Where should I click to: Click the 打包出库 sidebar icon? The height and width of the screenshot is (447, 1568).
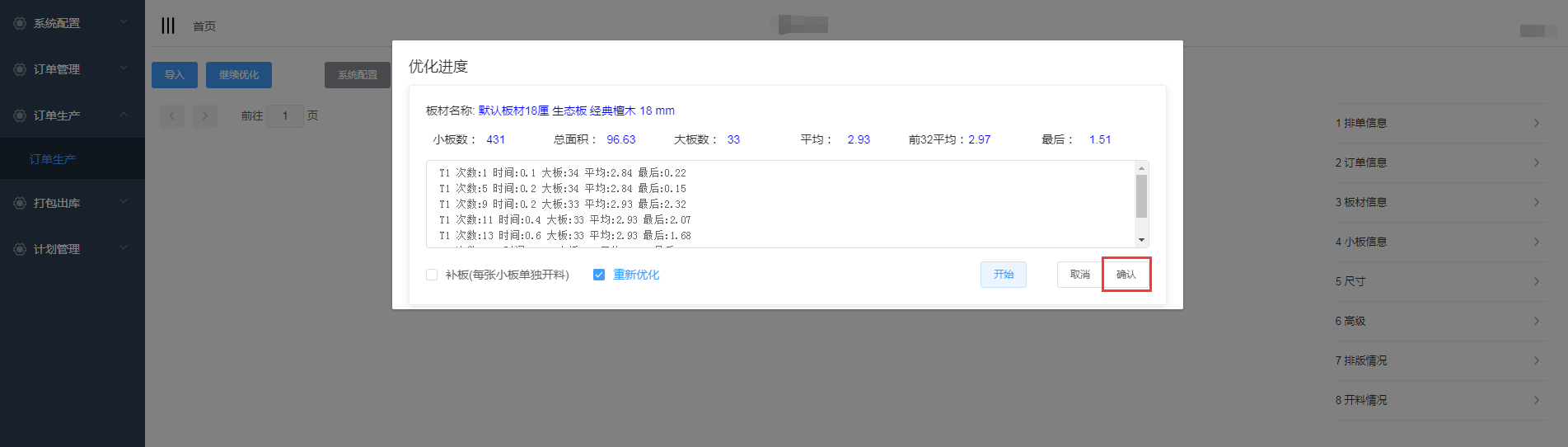click(20, 203)
